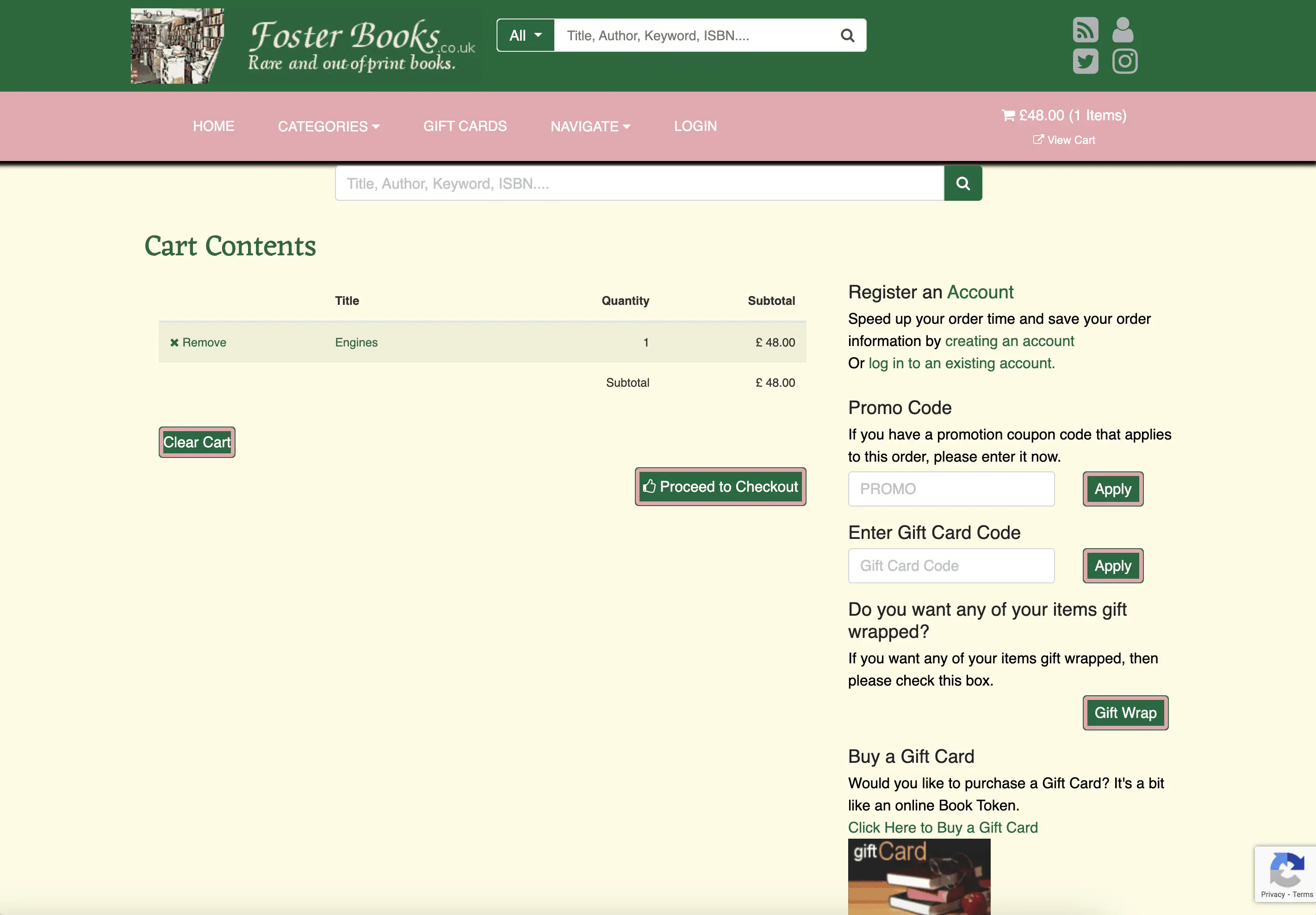Image resolution: width=1316 pixels, height=915 pixels.
Task: Click the shopping cart total icon
Action: tap(1008, 116)
